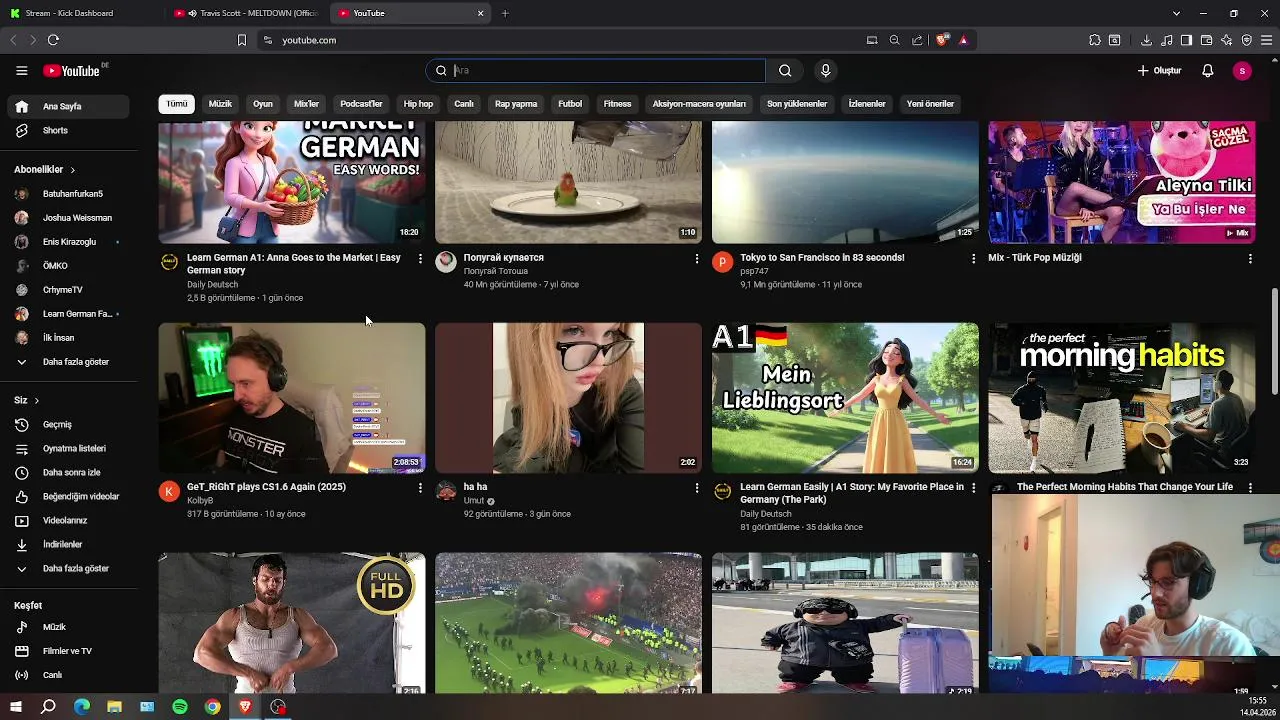The height and width of the screenshot is (720, 1280).
Task: Expand the Abonelikler section arrow
Action: [x=72, y=170]
